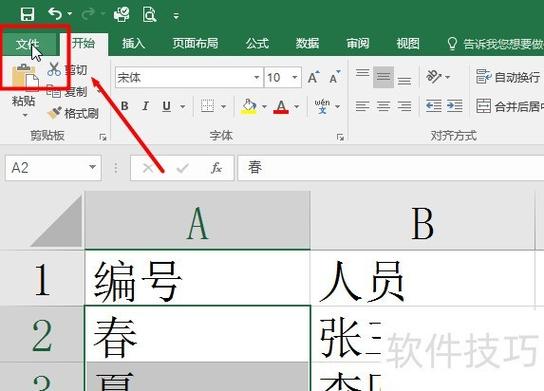The height and width of the screenshot is (391, 544).
Task: Select Middle Align icon
Action: point(383,77)
